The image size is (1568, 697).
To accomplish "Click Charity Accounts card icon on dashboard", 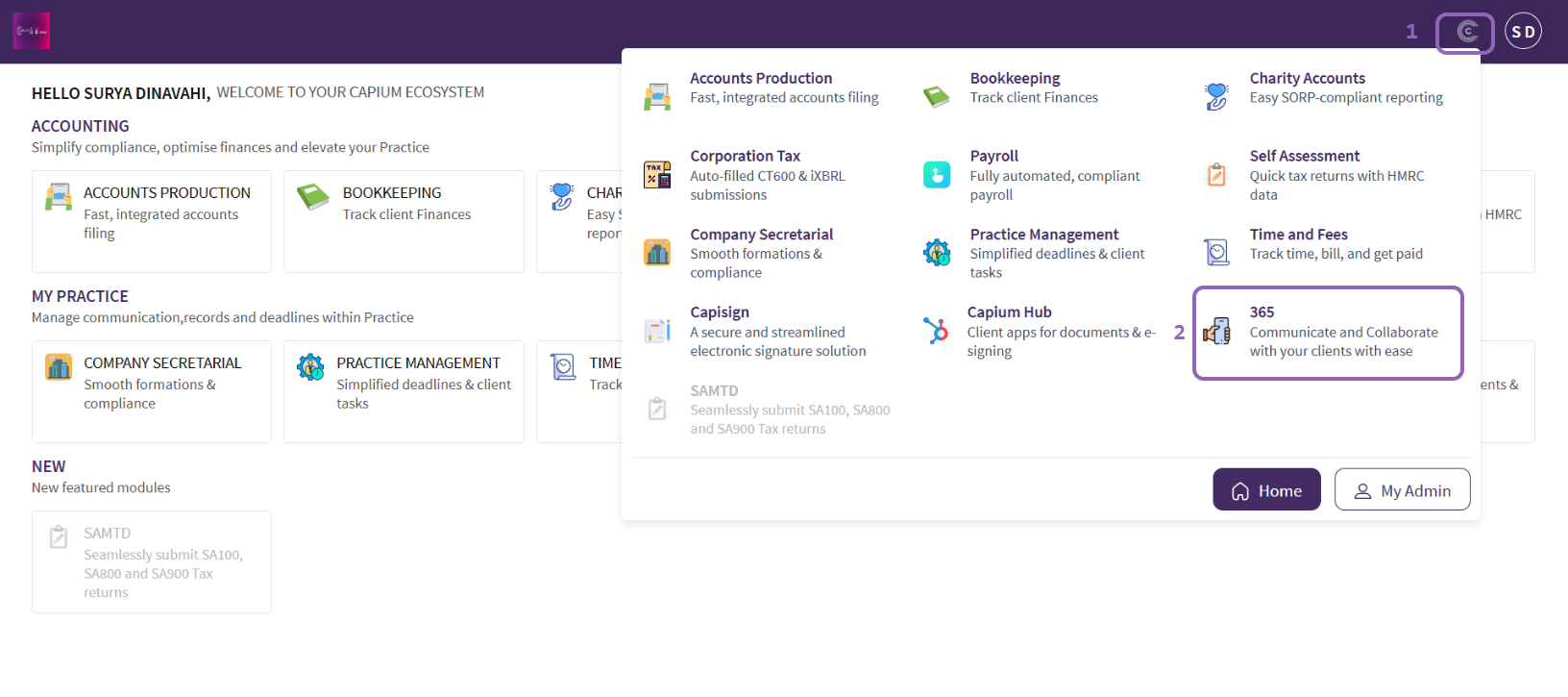I will pyautogui.click(x=562, y=196).
